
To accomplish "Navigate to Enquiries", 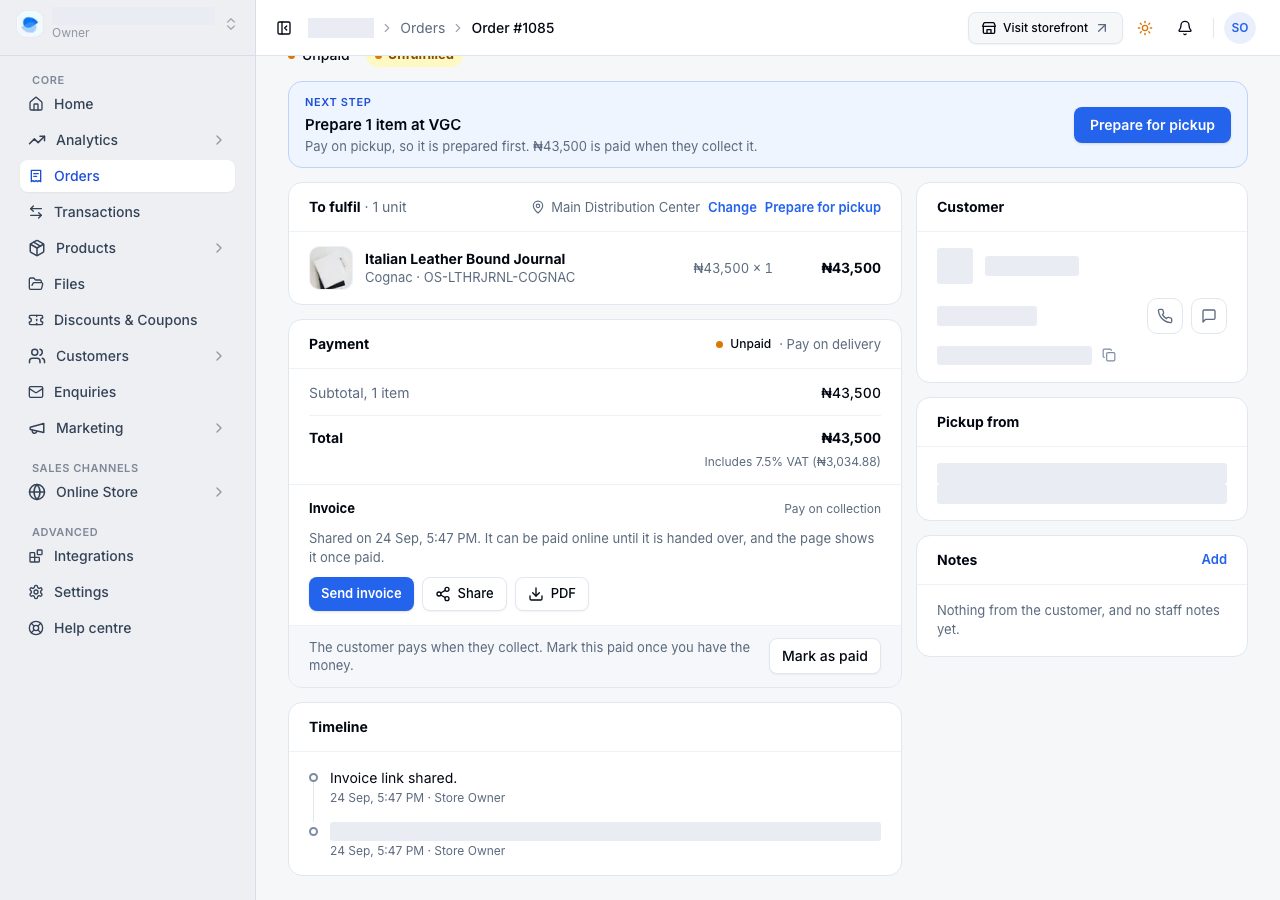I will [x=127, y=392].
